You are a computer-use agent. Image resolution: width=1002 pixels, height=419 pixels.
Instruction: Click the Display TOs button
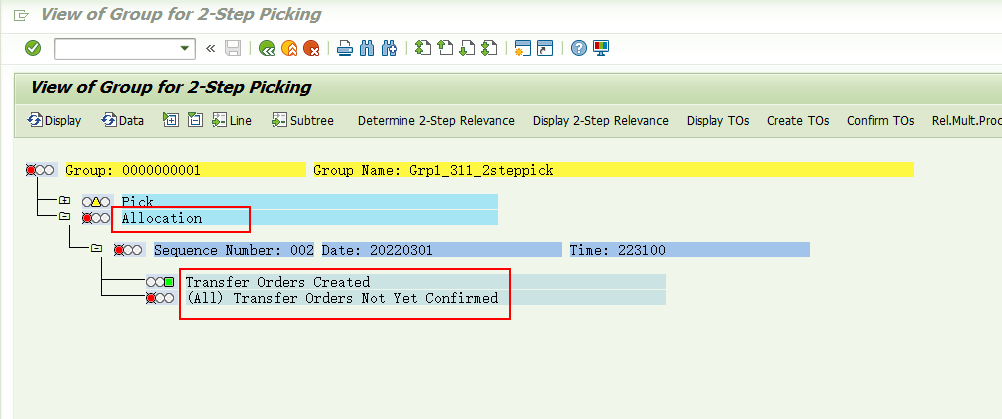click(x=718, y=120)
